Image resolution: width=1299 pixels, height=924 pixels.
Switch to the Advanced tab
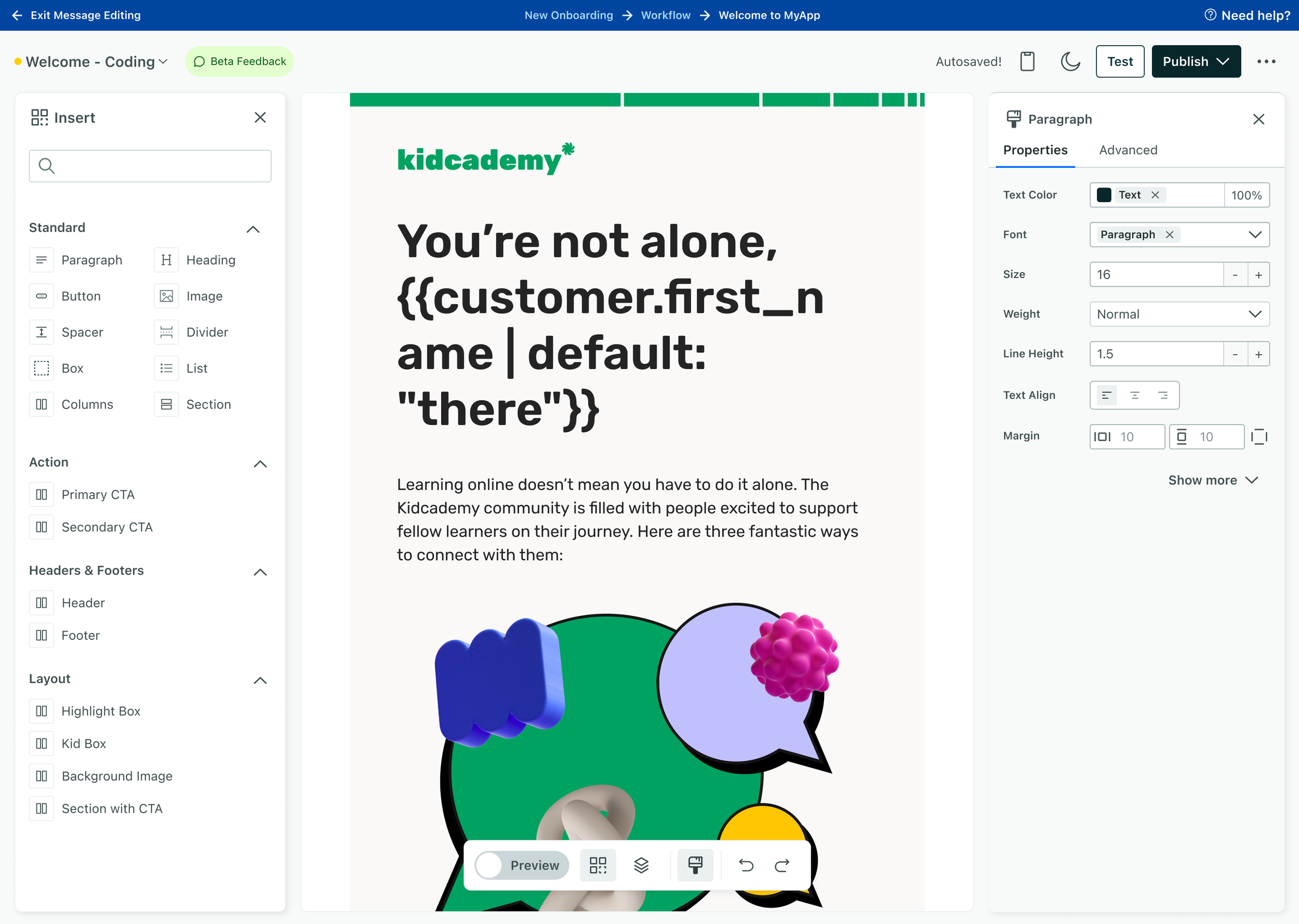point(1128,150)
